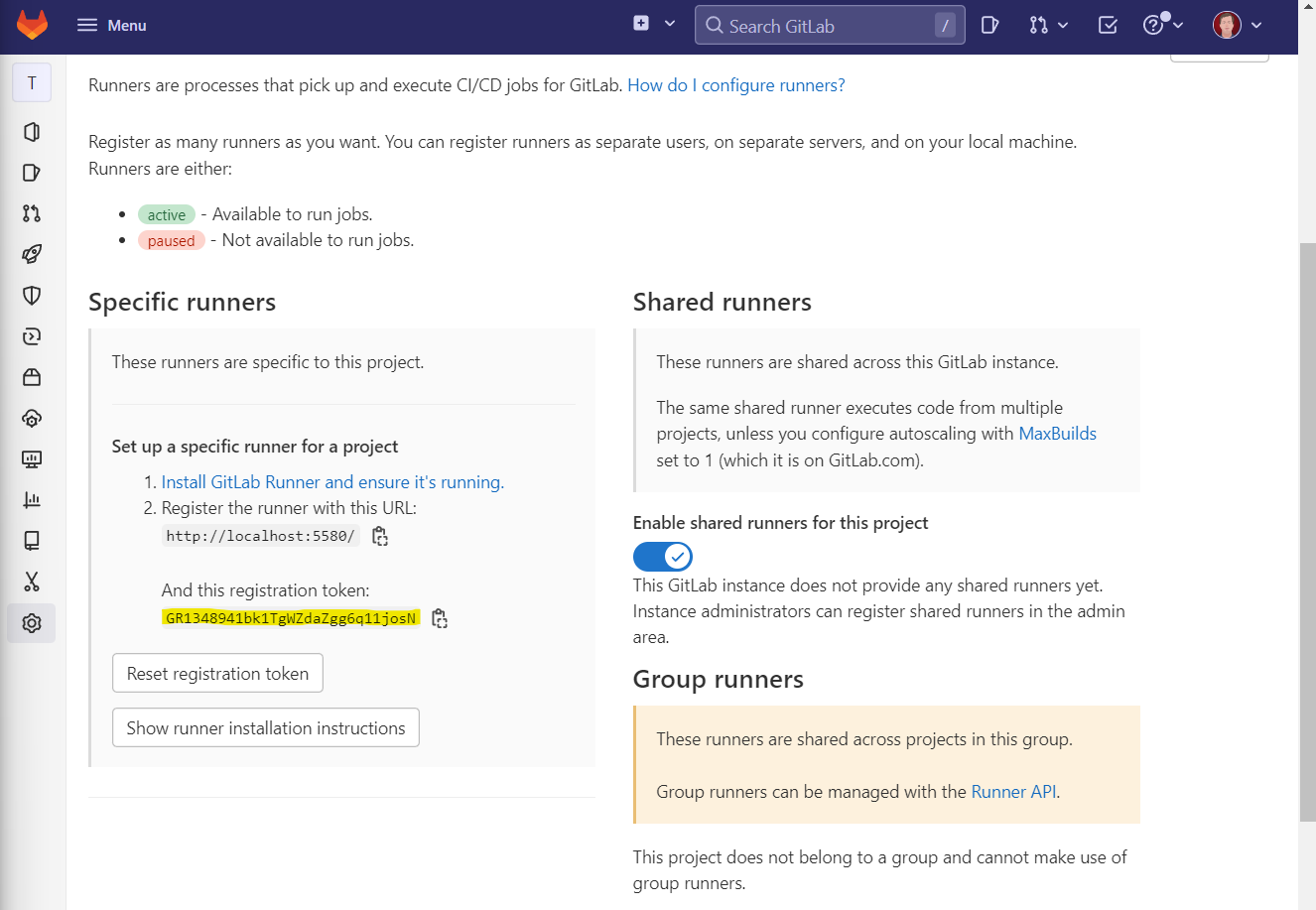Open Security & Compliance shield icon
Screen dimensions: 1316x910
coord(32,295)
